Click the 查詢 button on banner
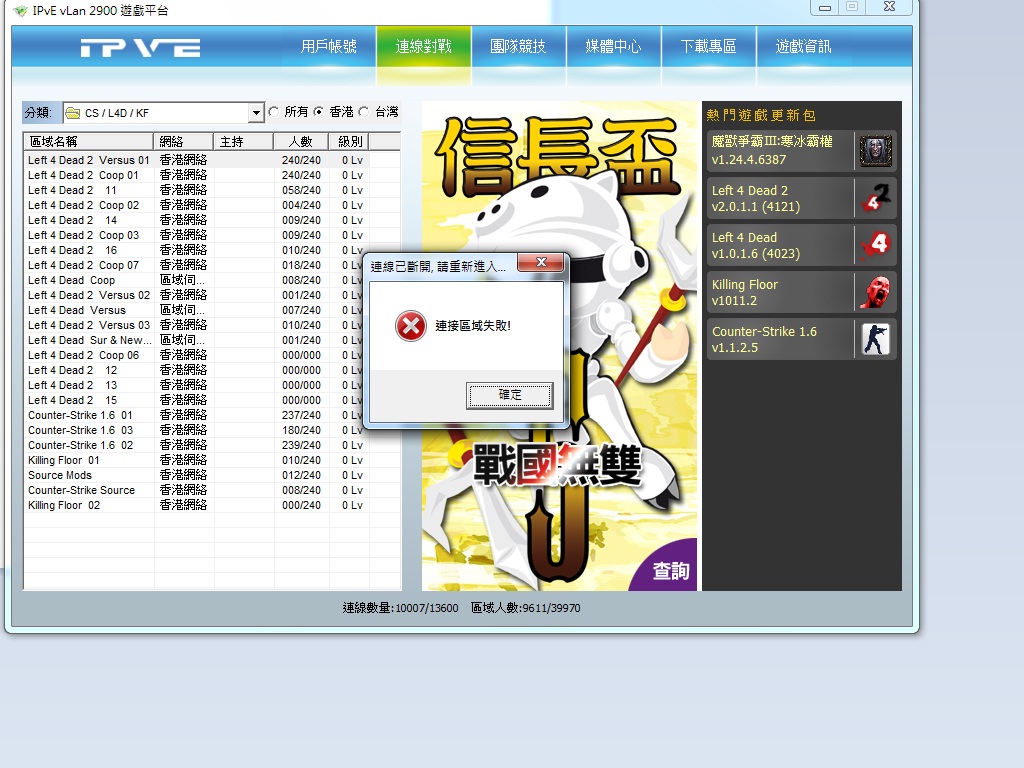Screen dimensions: 1024x768 [x=671, y=571]
